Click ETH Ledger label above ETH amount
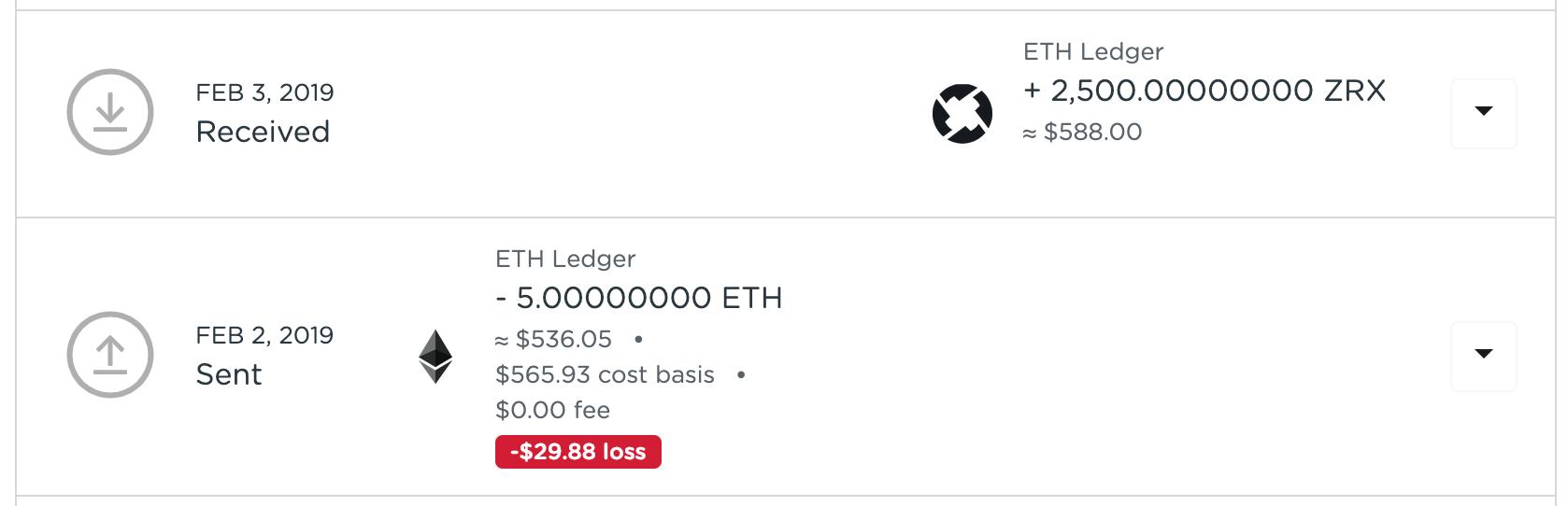 tap(565, 259)
